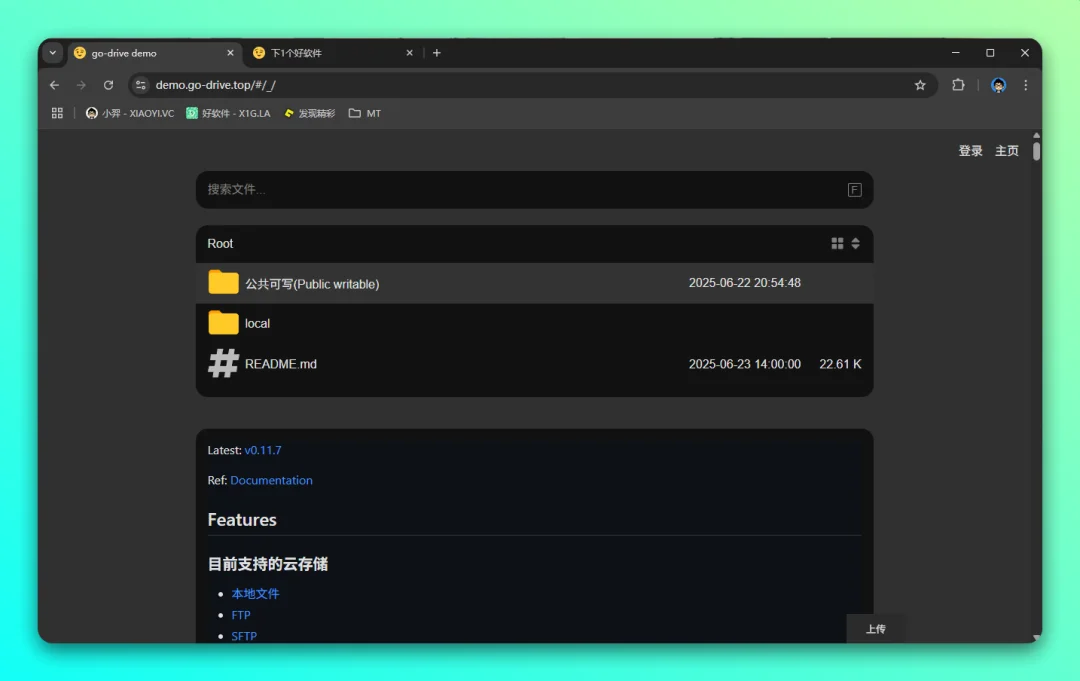Bookmark this page with the star icon
The height and width of the screenshot is (681, 1080).
point(920,85)
